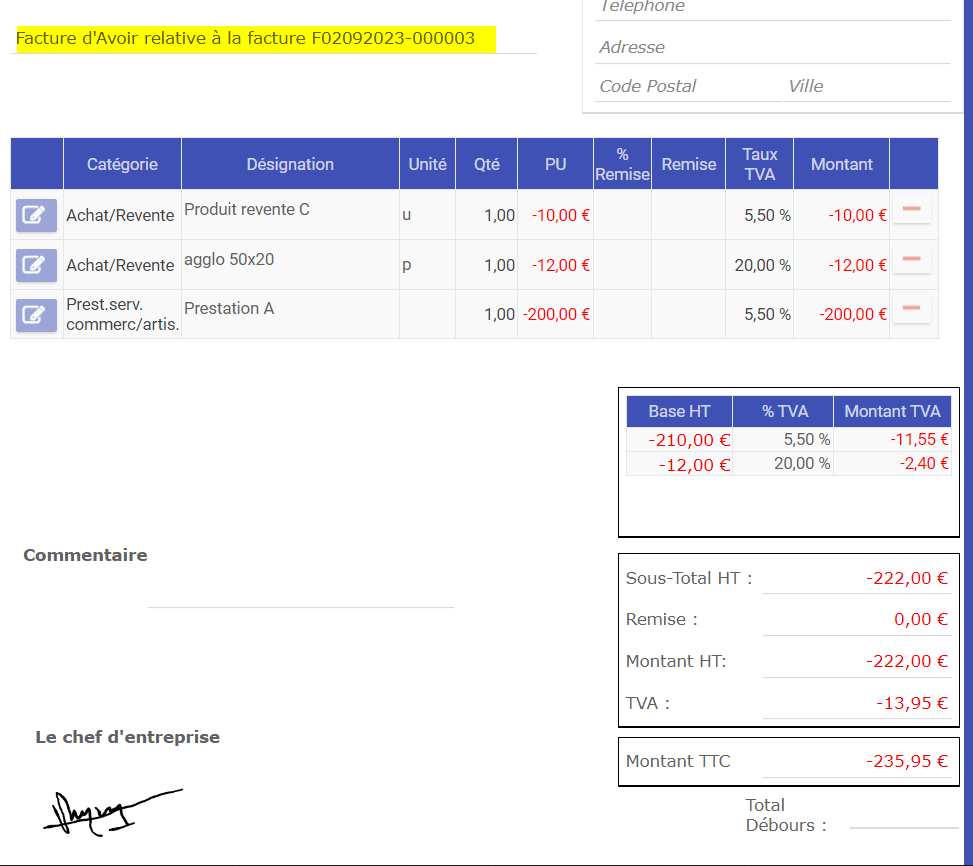Screen dimensions: 973x866
Task: Remove Prestation A line using minus icon
Action: [911, 309]
